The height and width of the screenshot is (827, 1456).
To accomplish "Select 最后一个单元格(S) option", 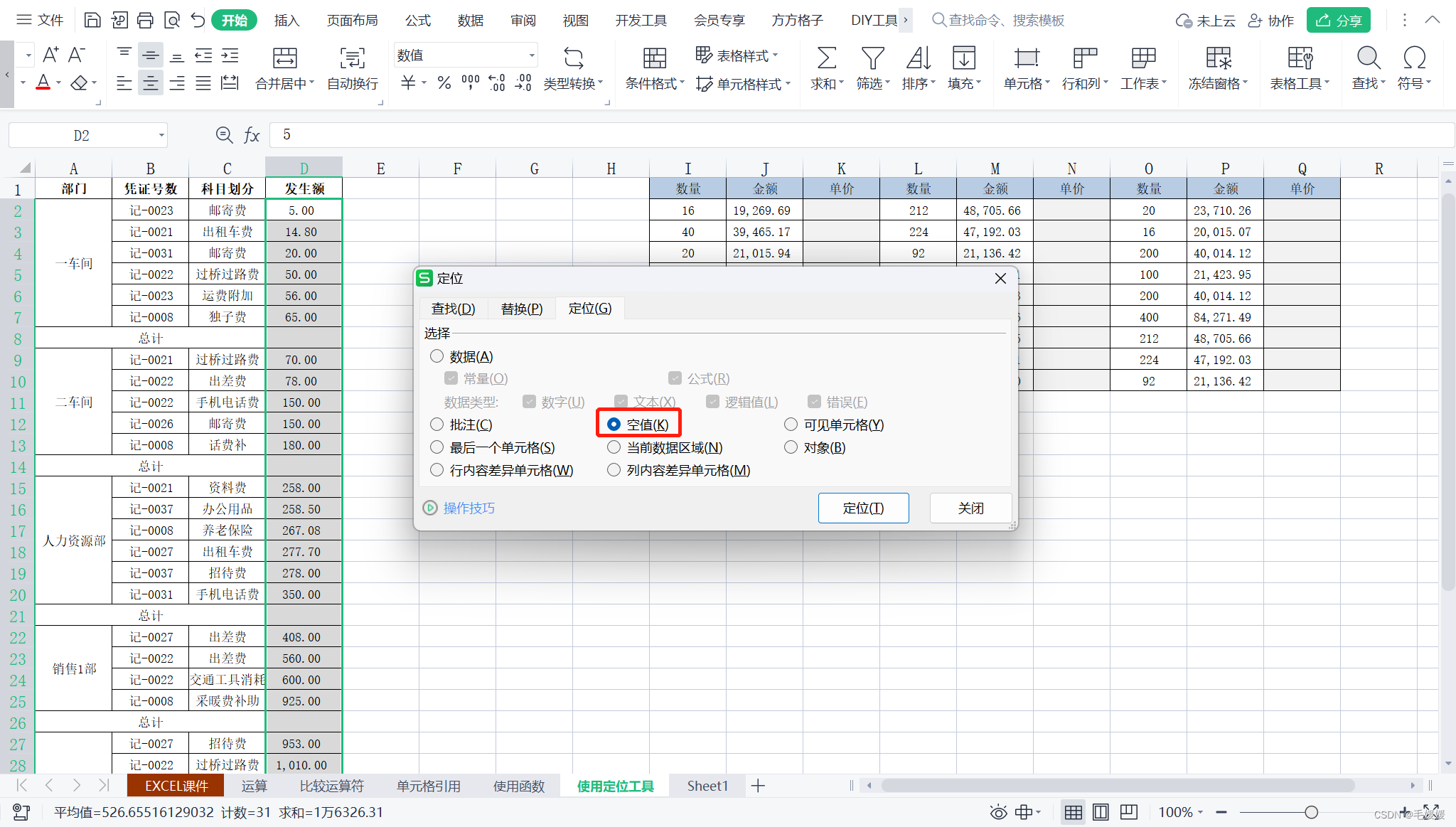I will tap(437, 447).
